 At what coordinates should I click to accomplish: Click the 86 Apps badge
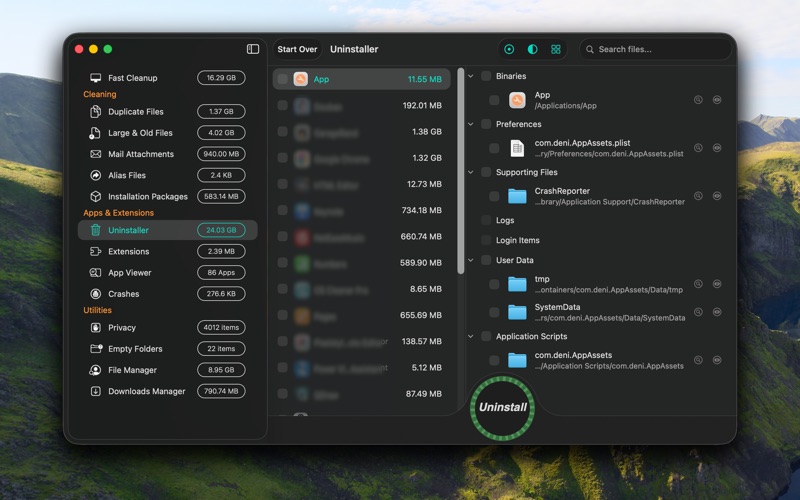pyautogui.click(x=221, y=272)
